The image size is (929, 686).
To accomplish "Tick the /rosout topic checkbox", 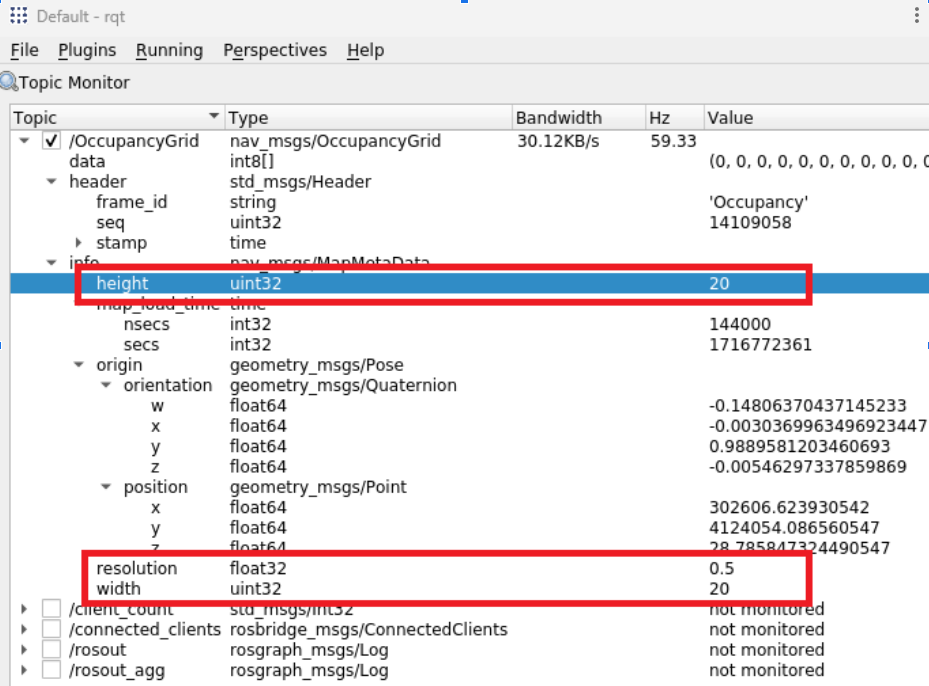I will [x=52, y=650].
